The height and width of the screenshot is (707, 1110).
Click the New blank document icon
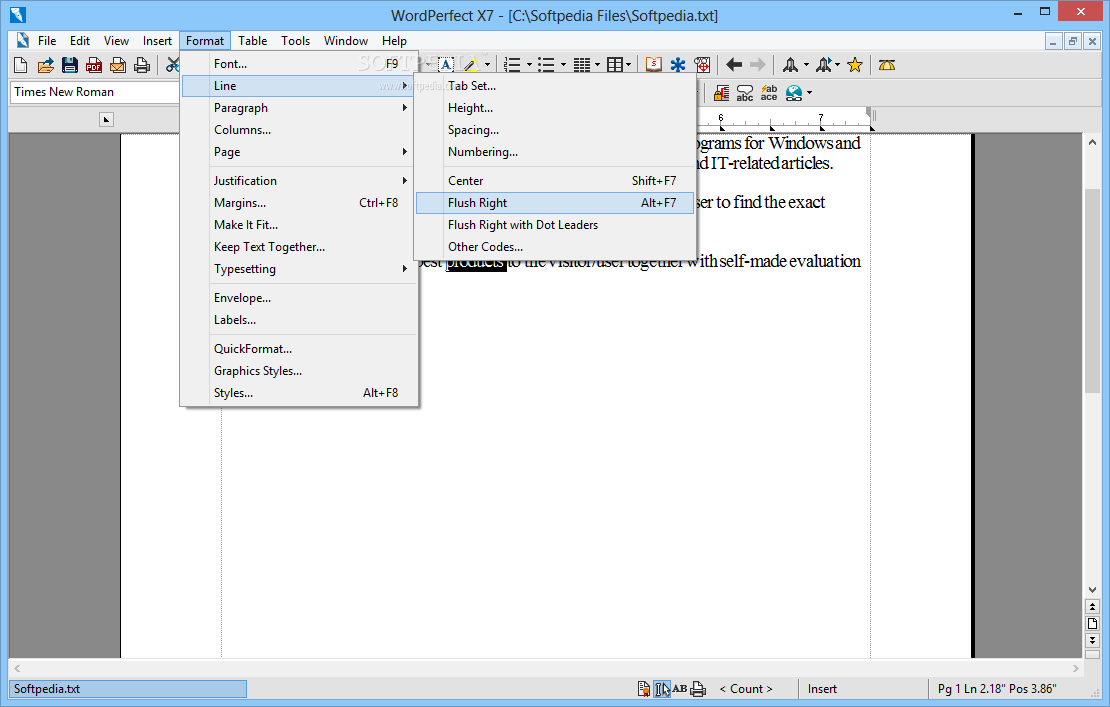click(x=21, y=65)
